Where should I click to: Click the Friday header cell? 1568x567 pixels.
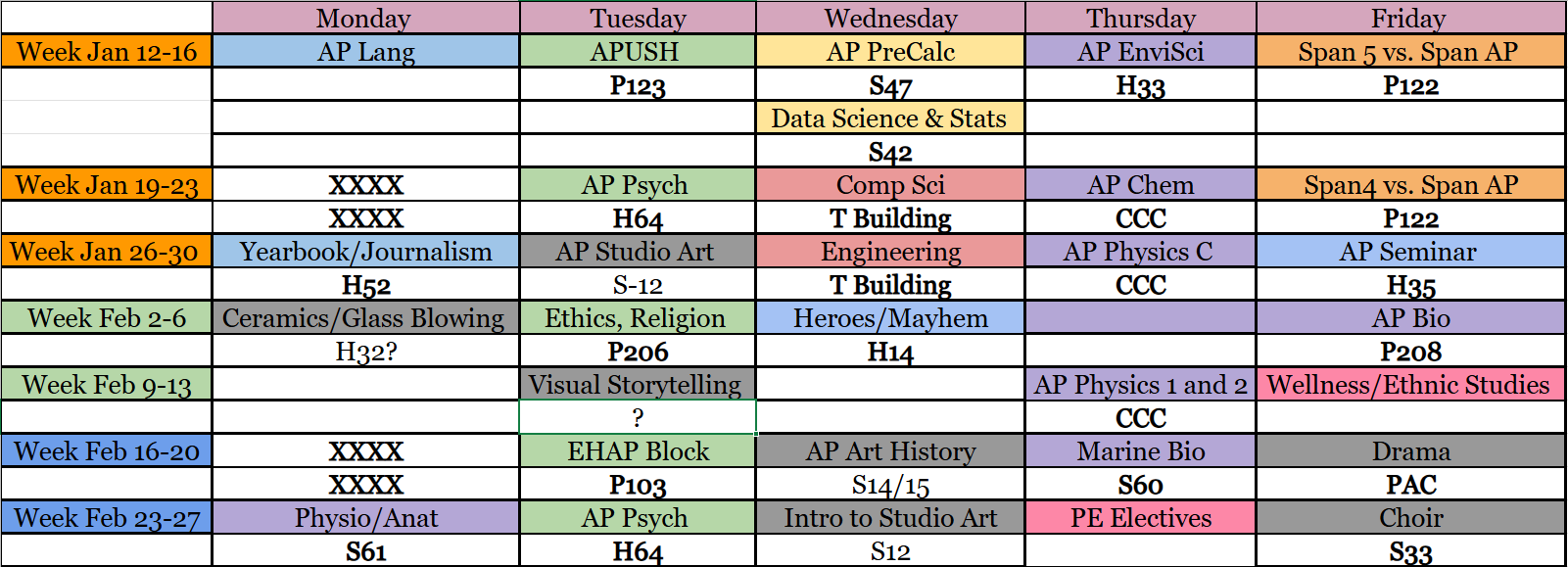pos(1409,18)
